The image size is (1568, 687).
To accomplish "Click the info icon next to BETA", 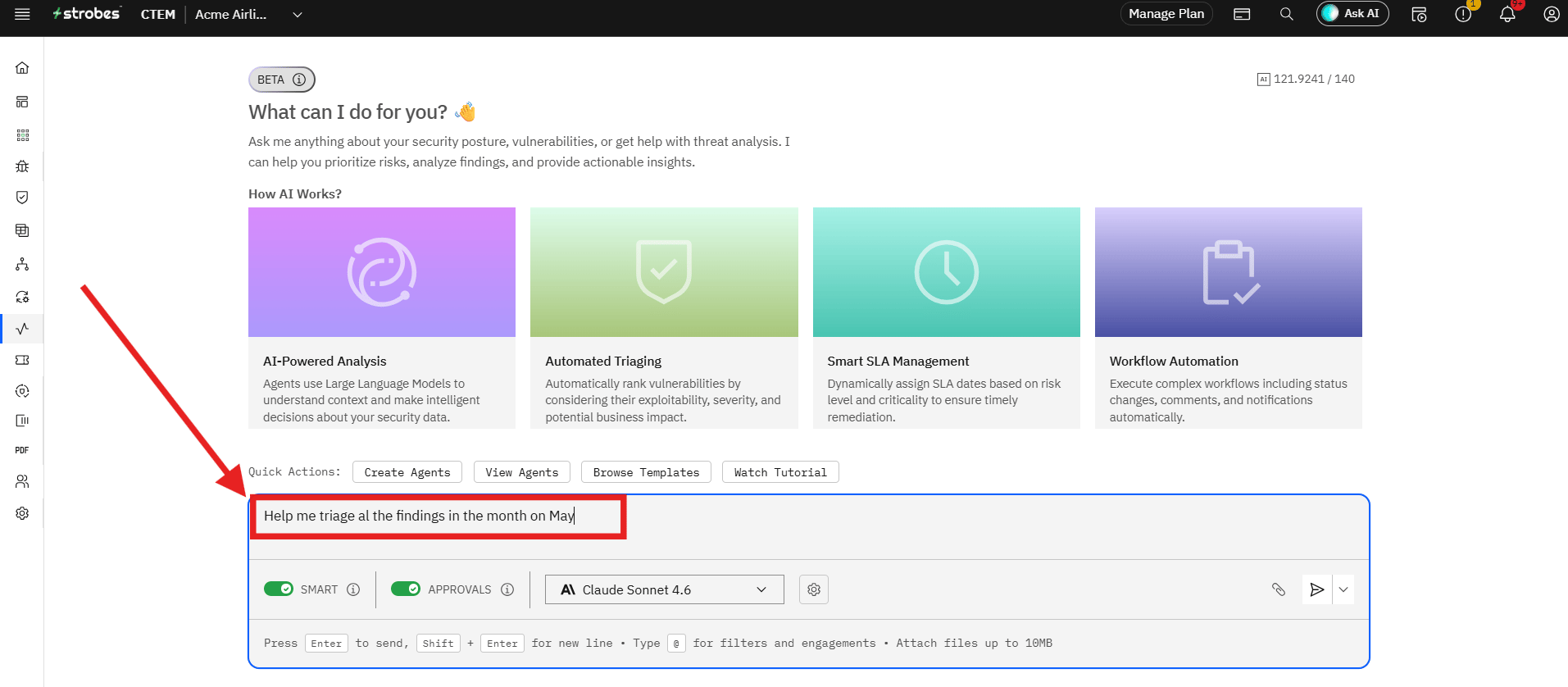I will tap(299, 80).
